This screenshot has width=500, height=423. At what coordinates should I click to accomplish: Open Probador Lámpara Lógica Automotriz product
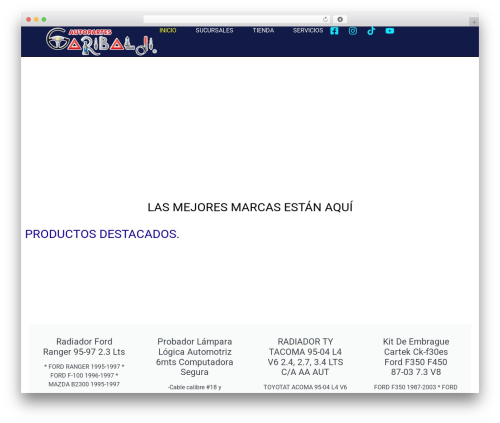pyautogui.click(x=195, y=357)
